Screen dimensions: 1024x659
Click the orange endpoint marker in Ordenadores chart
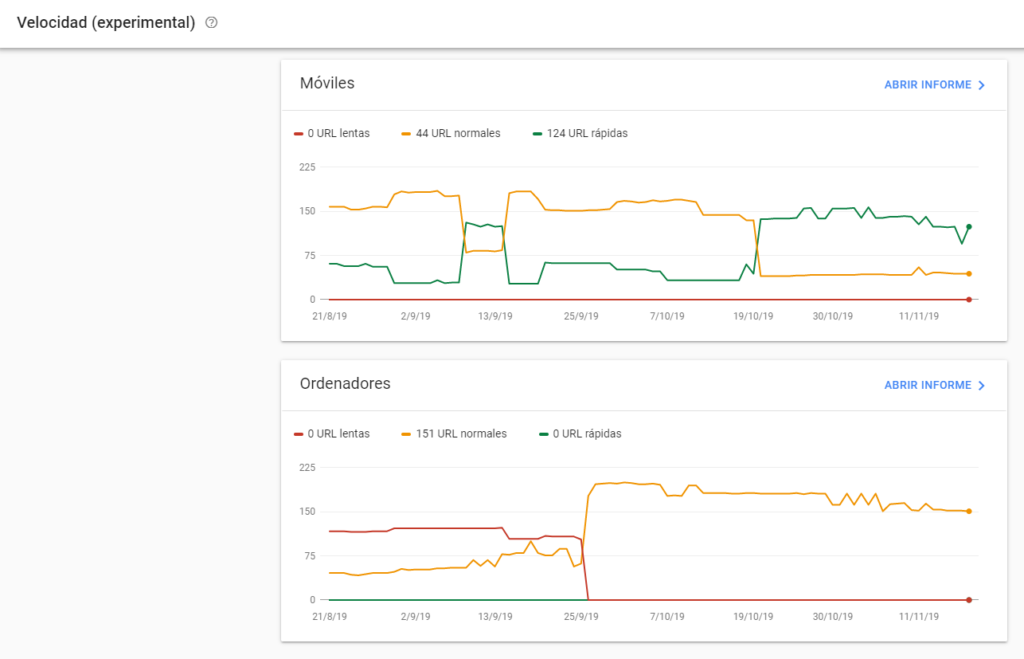click(x=969, y=511)
